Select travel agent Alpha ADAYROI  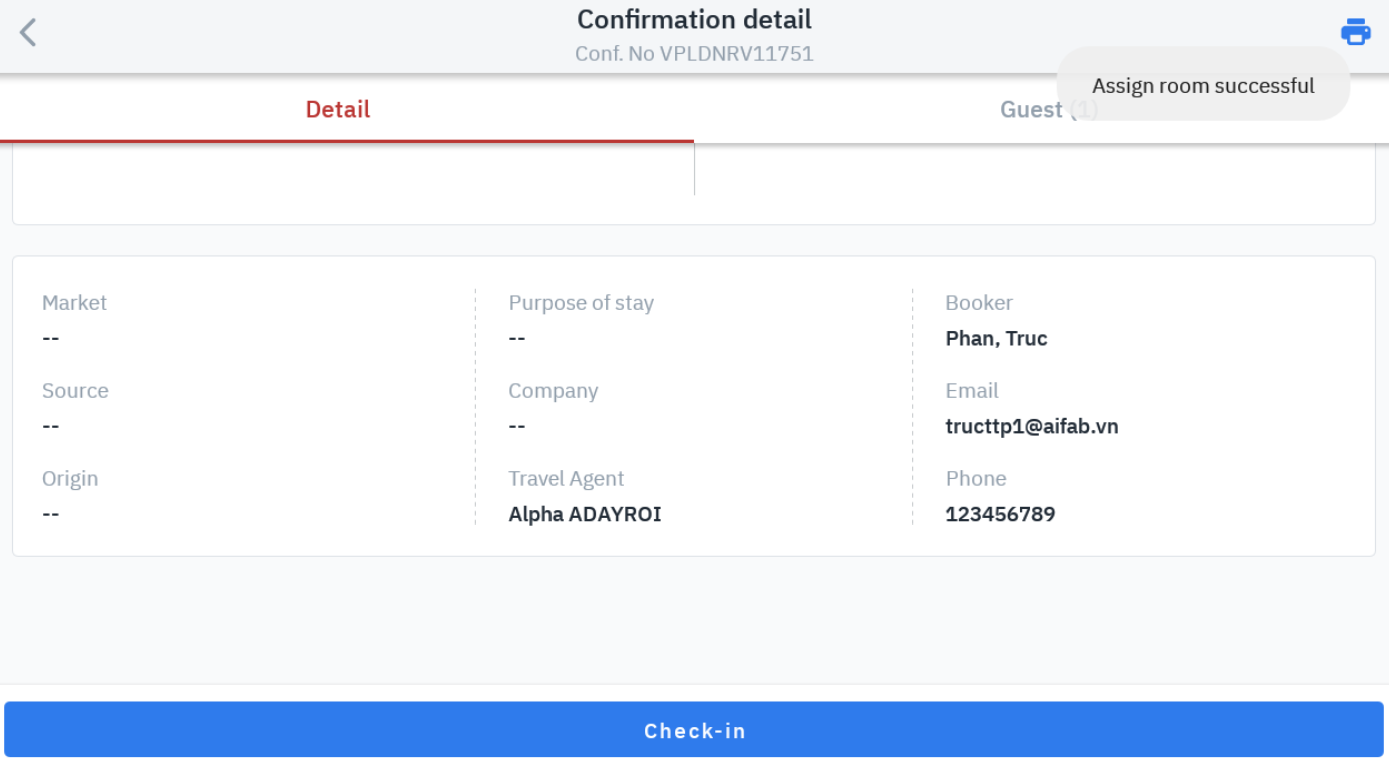tap(584, 514)
